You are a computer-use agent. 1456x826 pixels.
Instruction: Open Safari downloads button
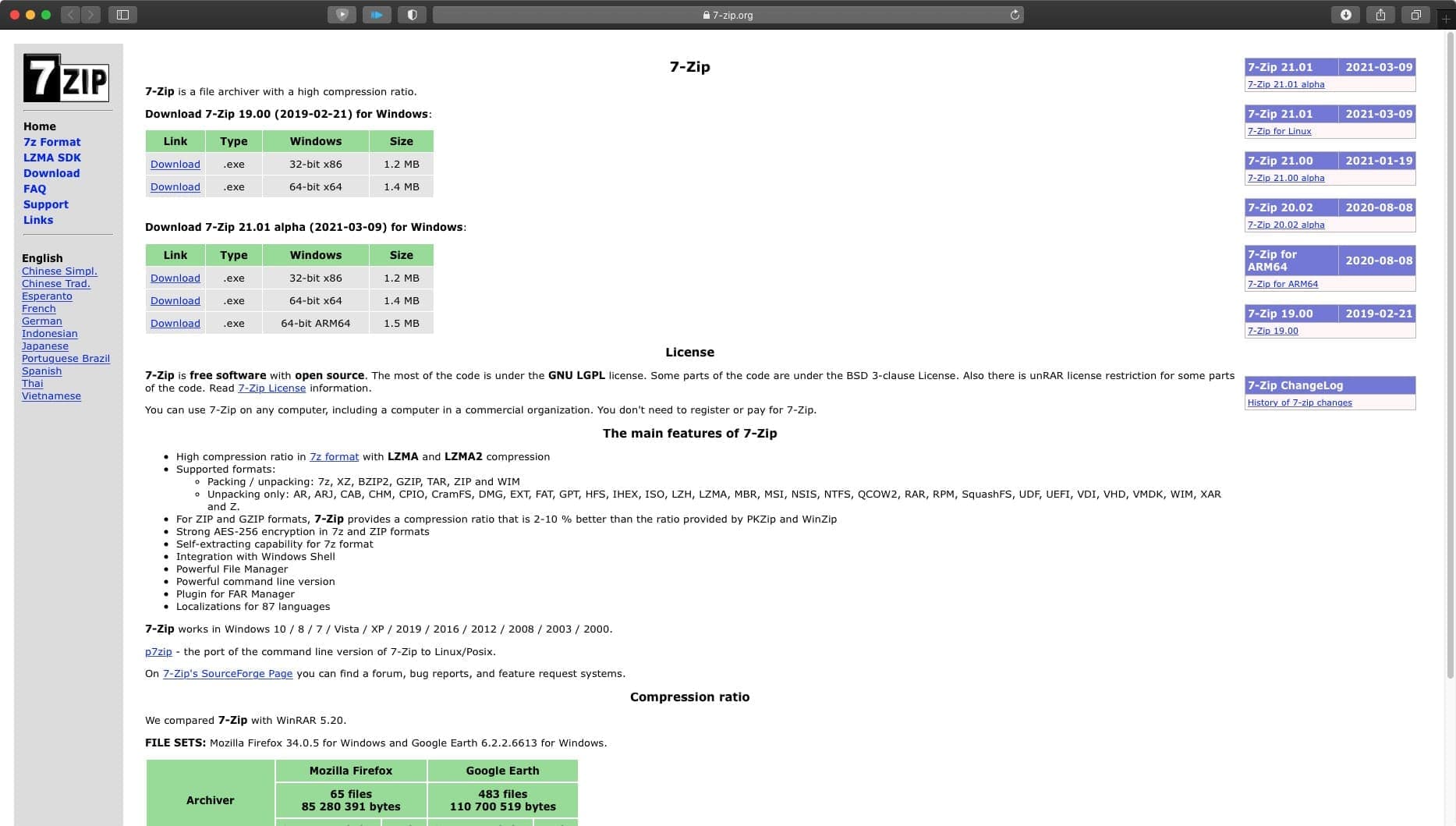pos(1345,15)
